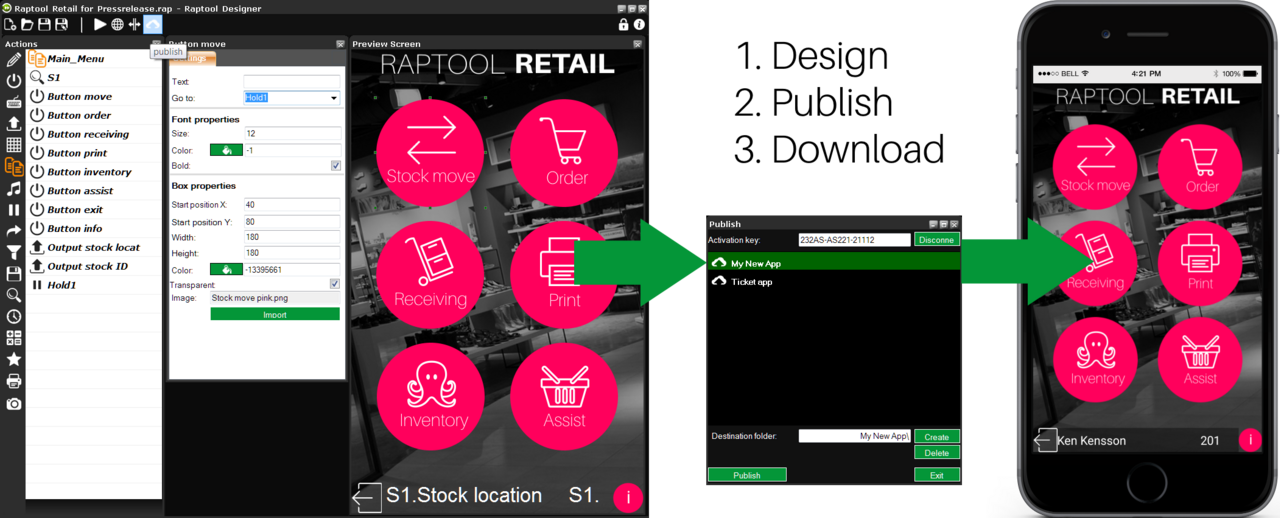Viewport: 1280px width, 518px height.
Task: Click the Exit button in Publish dialog
Action: pyautogui.click(x=937, y=475)
